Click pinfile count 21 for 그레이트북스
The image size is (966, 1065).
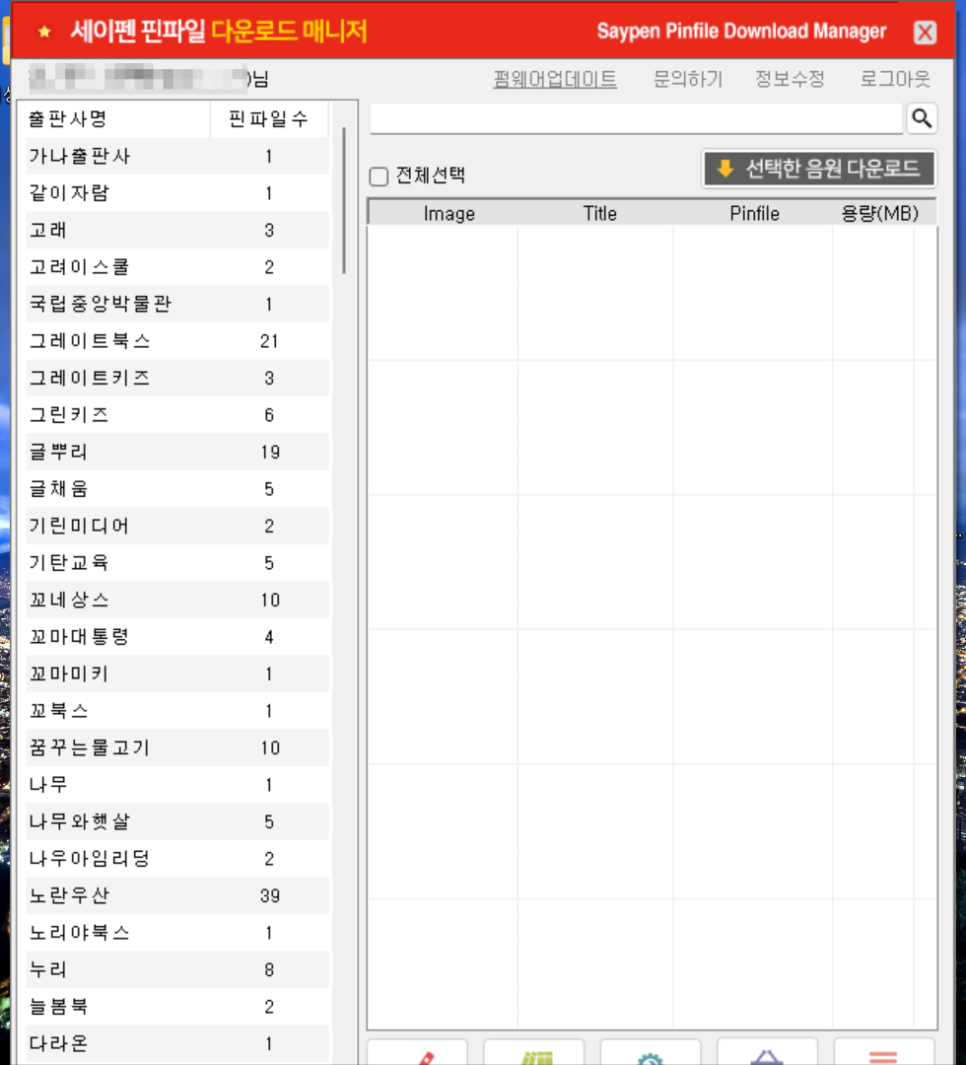[269, 341]
